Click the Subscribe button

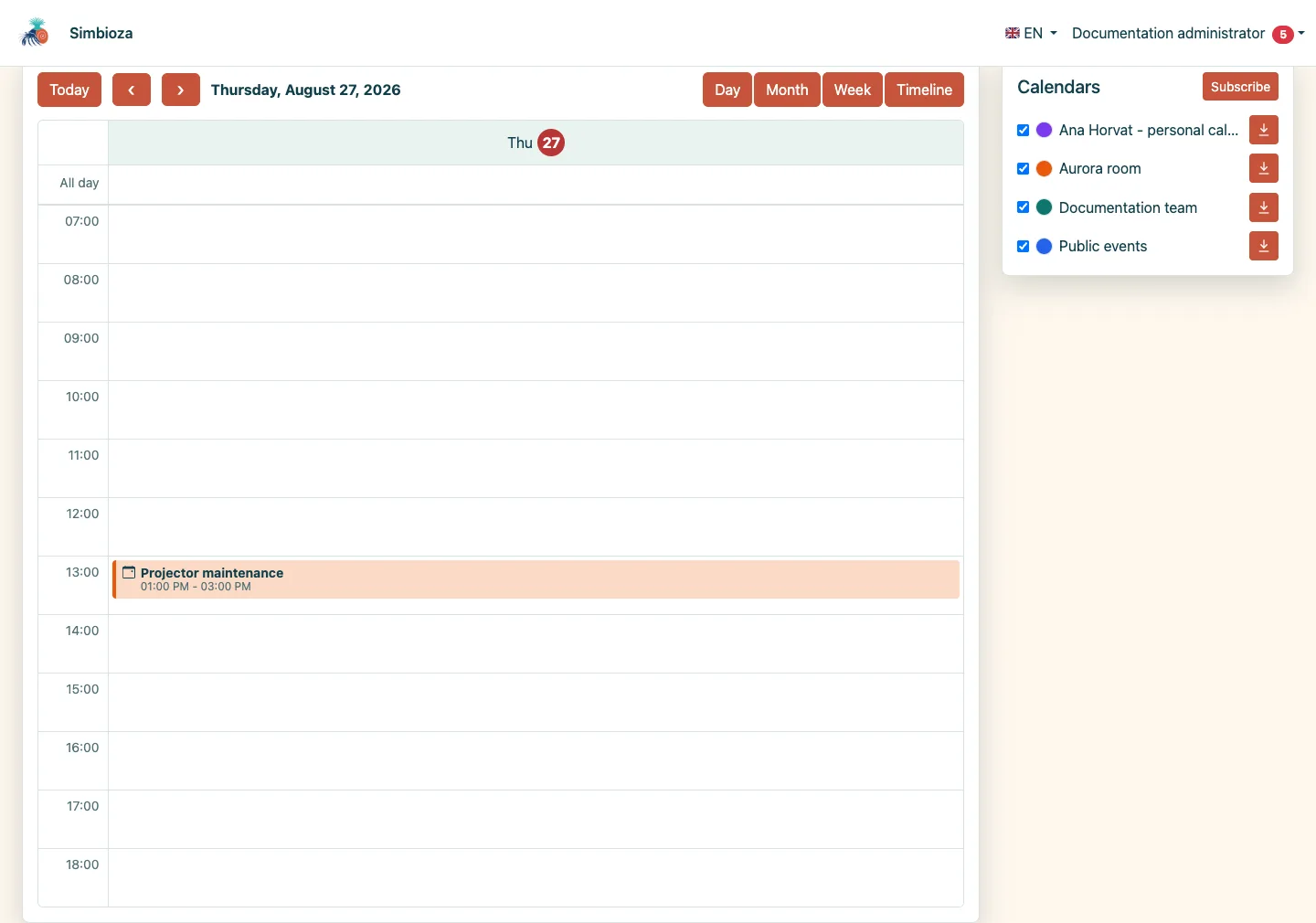coord(1240,87)
